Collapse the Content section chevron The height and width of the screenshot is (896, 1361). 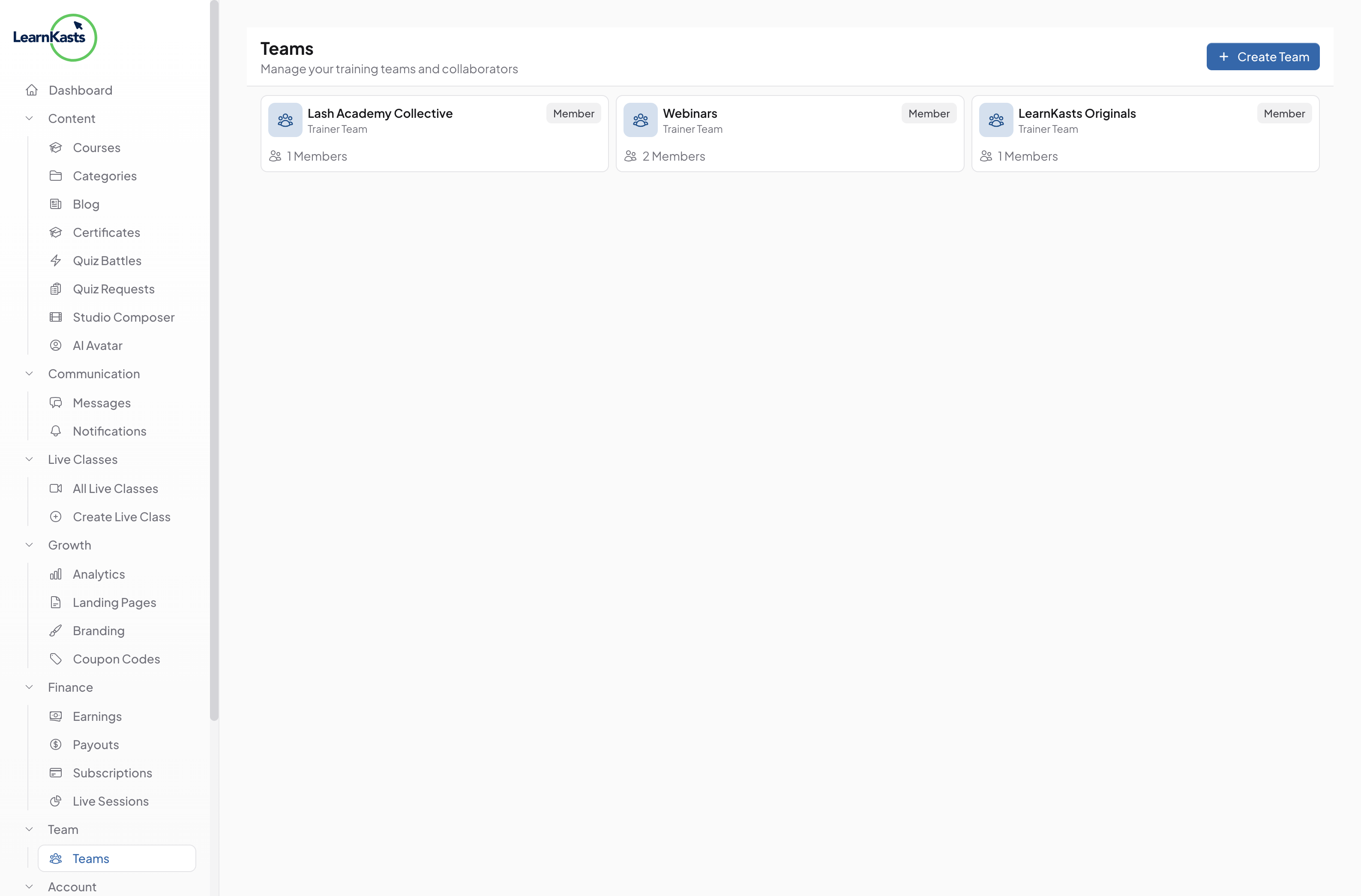click(29, 118)
